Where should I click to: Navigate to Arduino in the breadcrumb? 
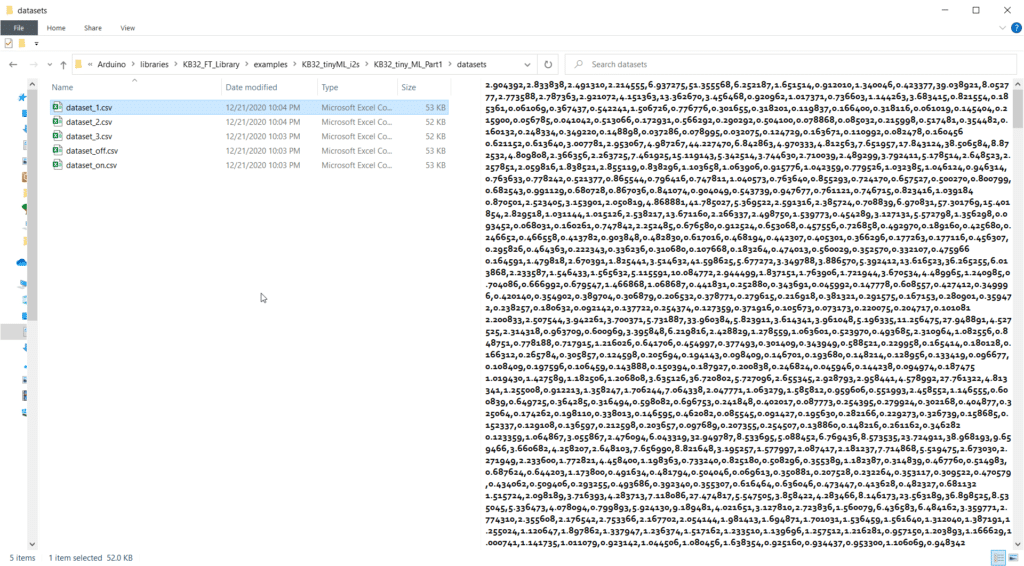(x=112, y=65)
